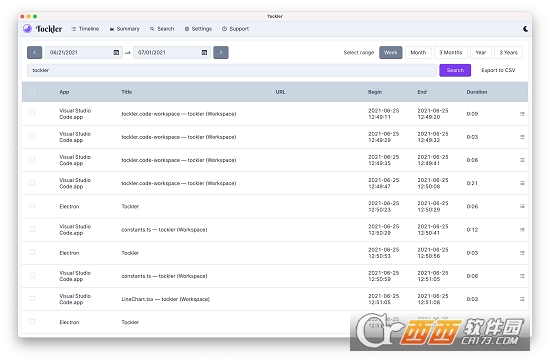This screenshot has width=550, height=361.
Task: Check the Electron row beginning 12:50:23
Action: tap(32, 206)
